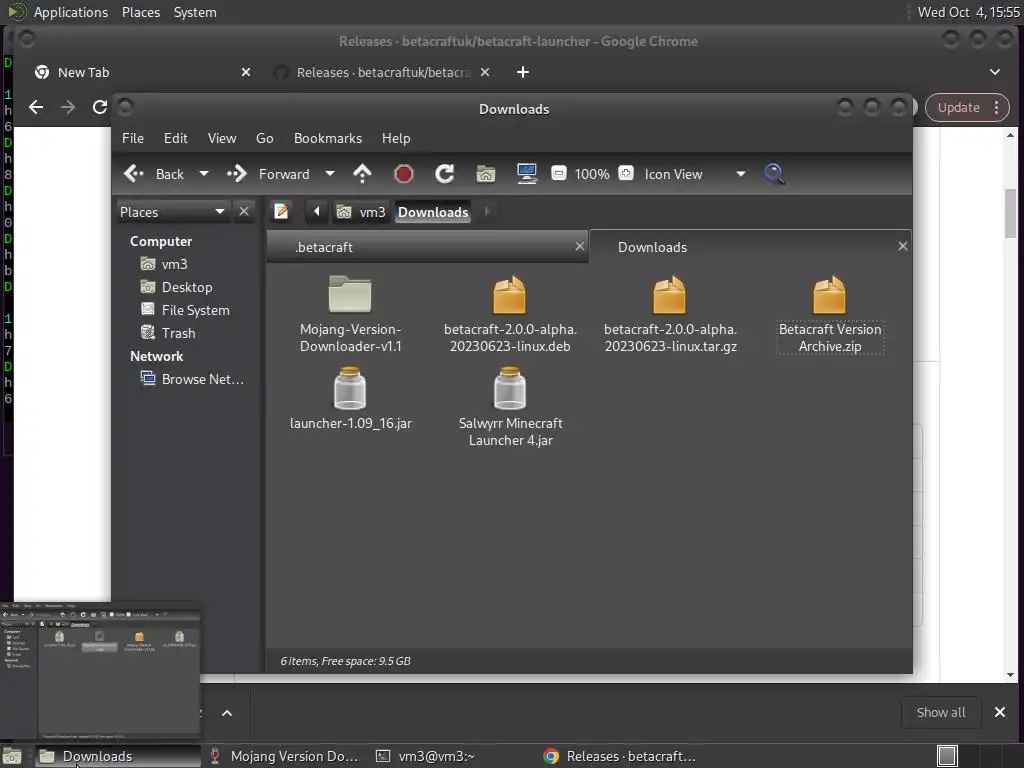Screen dimensions: 1024x768
Task: Expand the Chrome downloads bar caret
Action: pos(227,712)
